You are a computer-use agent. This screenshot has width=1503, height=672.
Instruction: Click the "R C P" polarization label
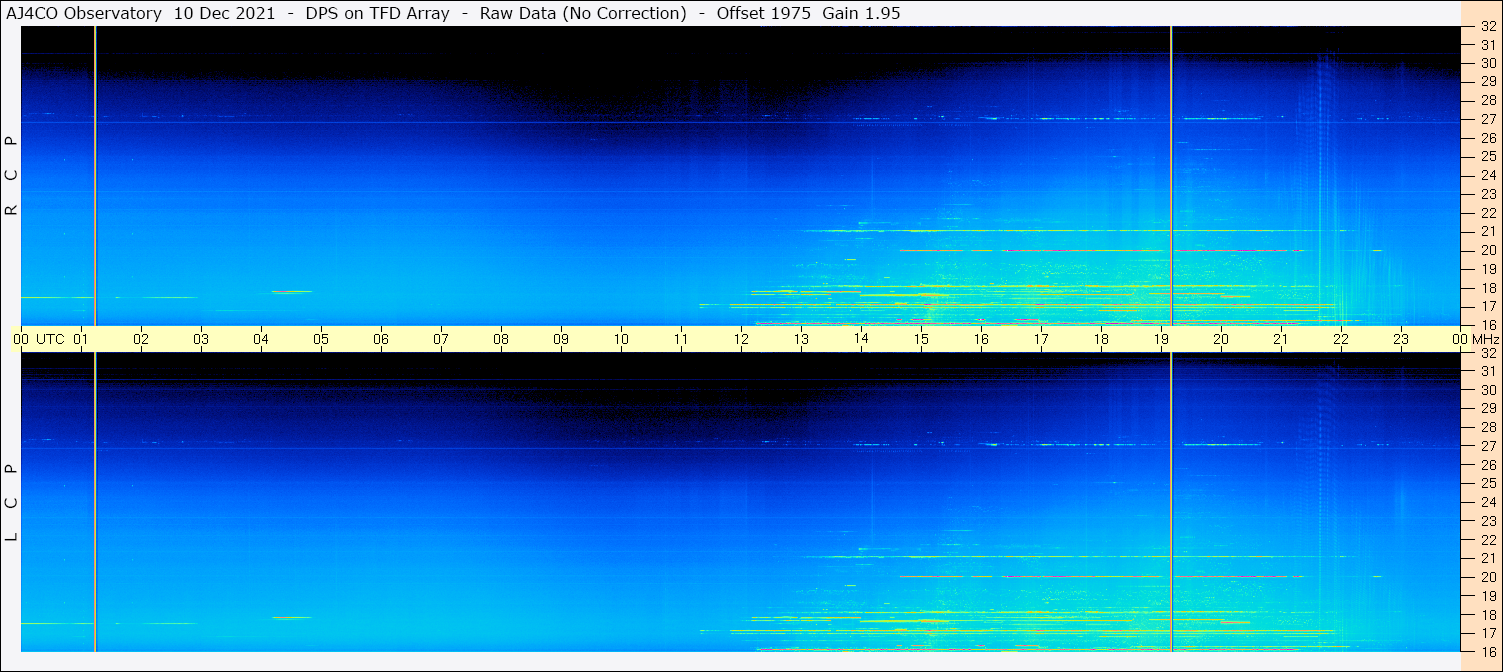pos(12,176)
